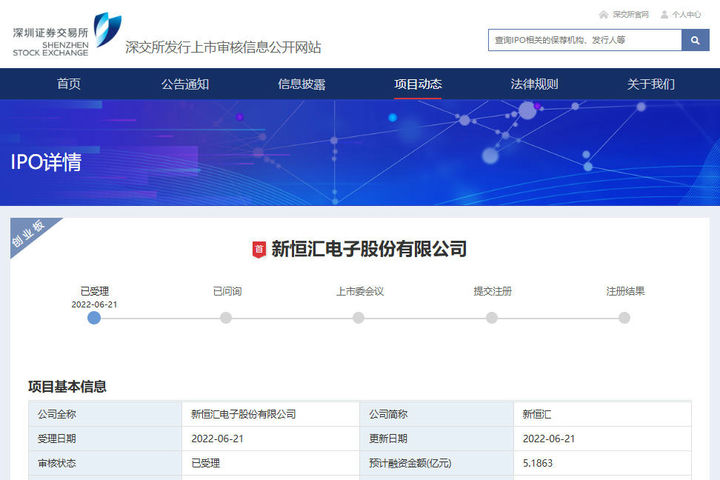The height and width of the screenshot is (480, 720).
Task: Click the 已问询 step dot
Action: 226,318
